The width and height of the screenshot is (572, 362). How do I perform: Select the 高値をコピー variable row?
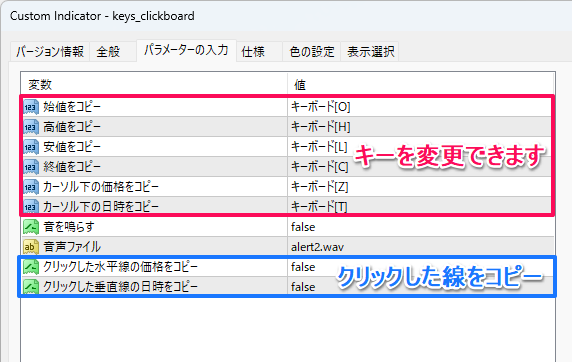pos(72,127)
